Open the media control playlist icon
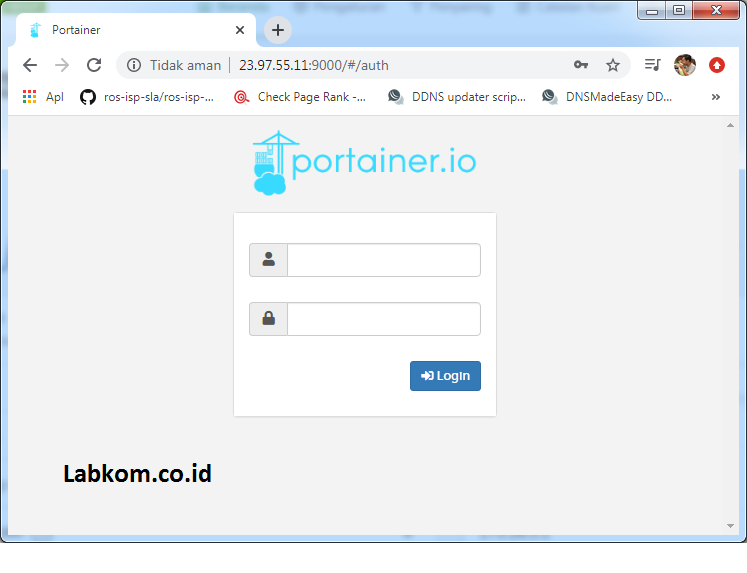The image size is (747, 573). coord(653,65)
